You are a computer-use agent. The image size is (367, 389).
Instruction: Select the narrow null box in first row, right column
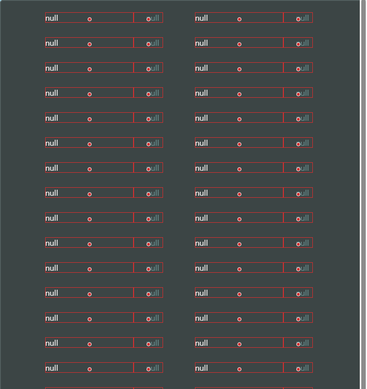pyautogui.click(x=298, y=18)
